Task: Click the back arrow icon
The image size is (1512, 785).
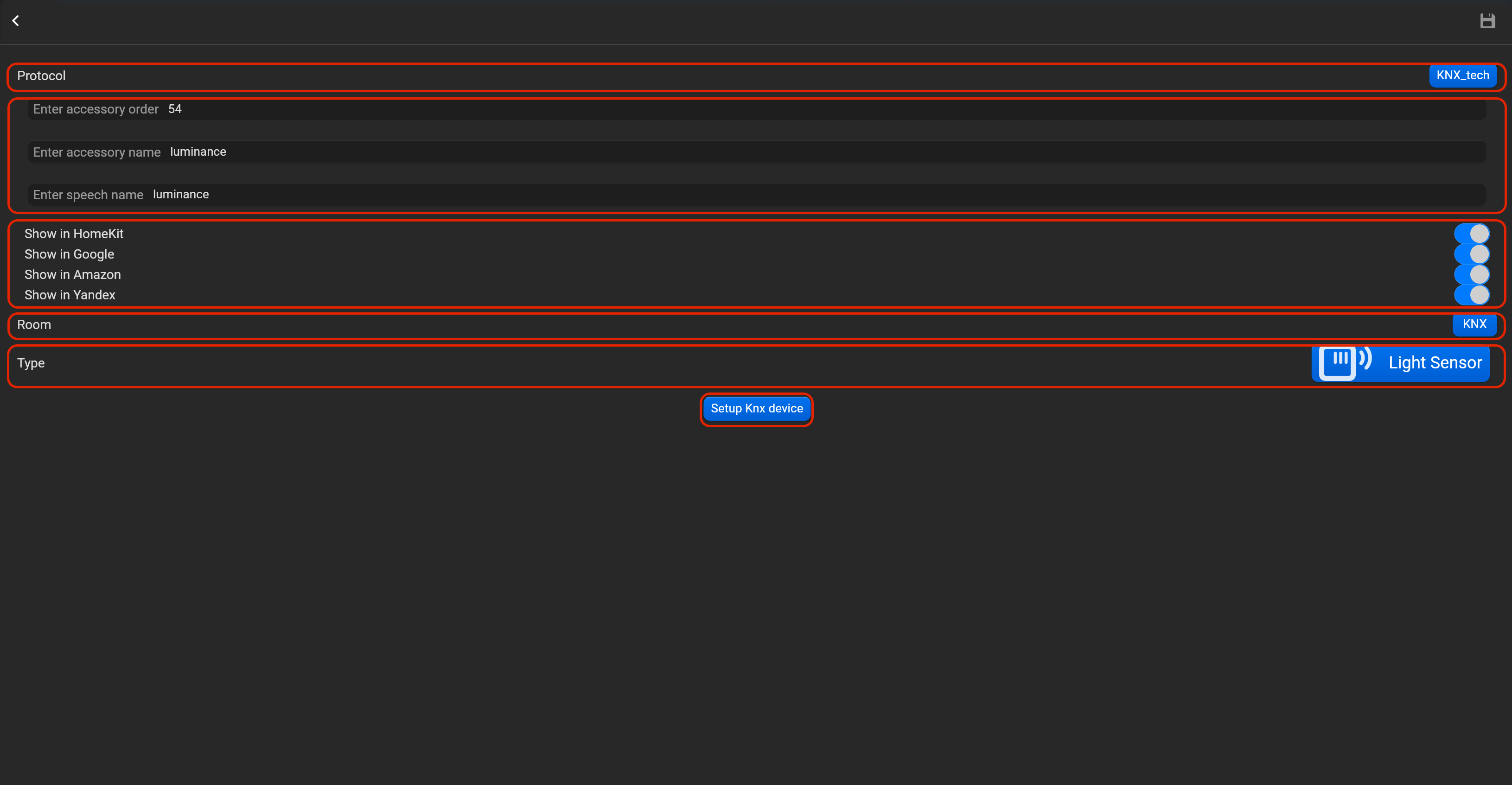Action: pos(16,21)
